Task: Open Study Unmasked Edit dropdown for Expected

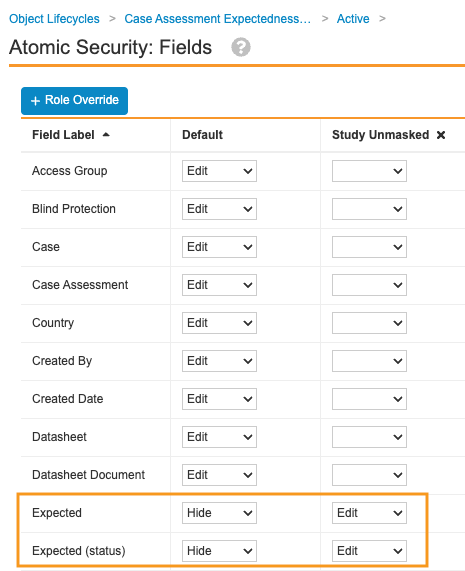Action: click(369, 513)
